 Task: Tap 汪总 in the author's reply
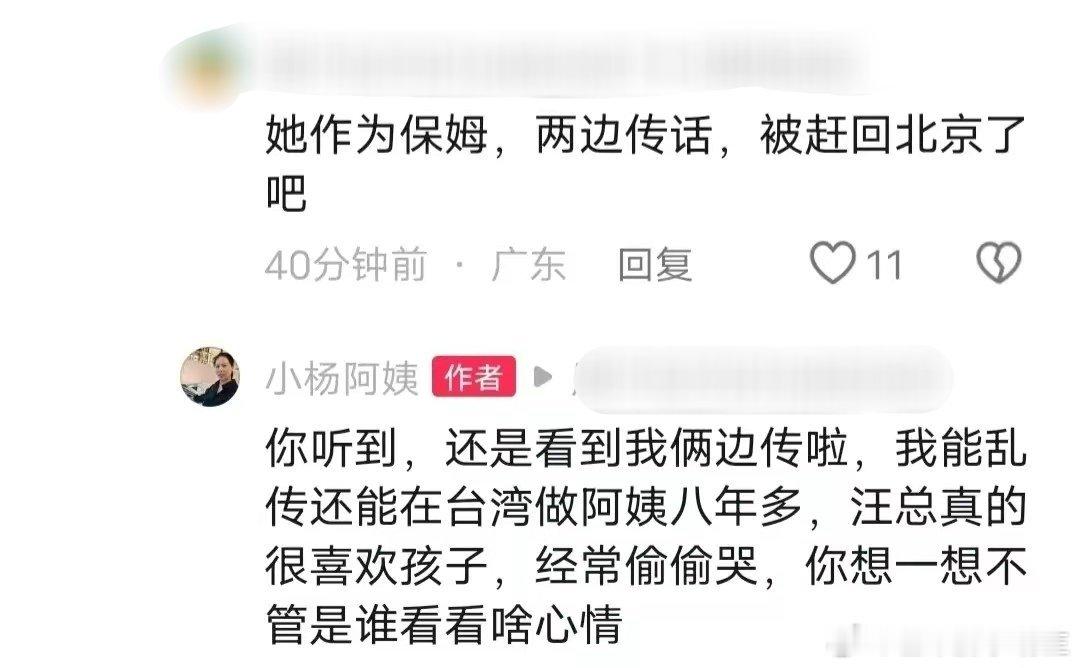(x=895, y=508)
